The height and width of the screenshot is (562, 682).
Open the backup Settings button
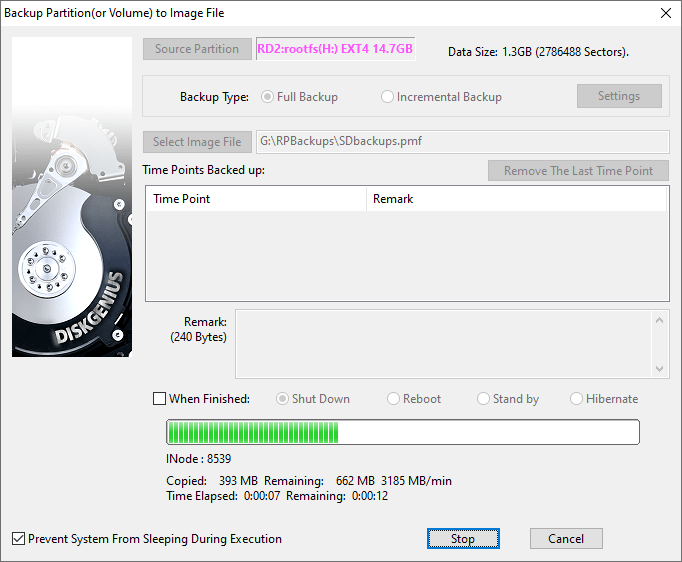click(619, 96)
